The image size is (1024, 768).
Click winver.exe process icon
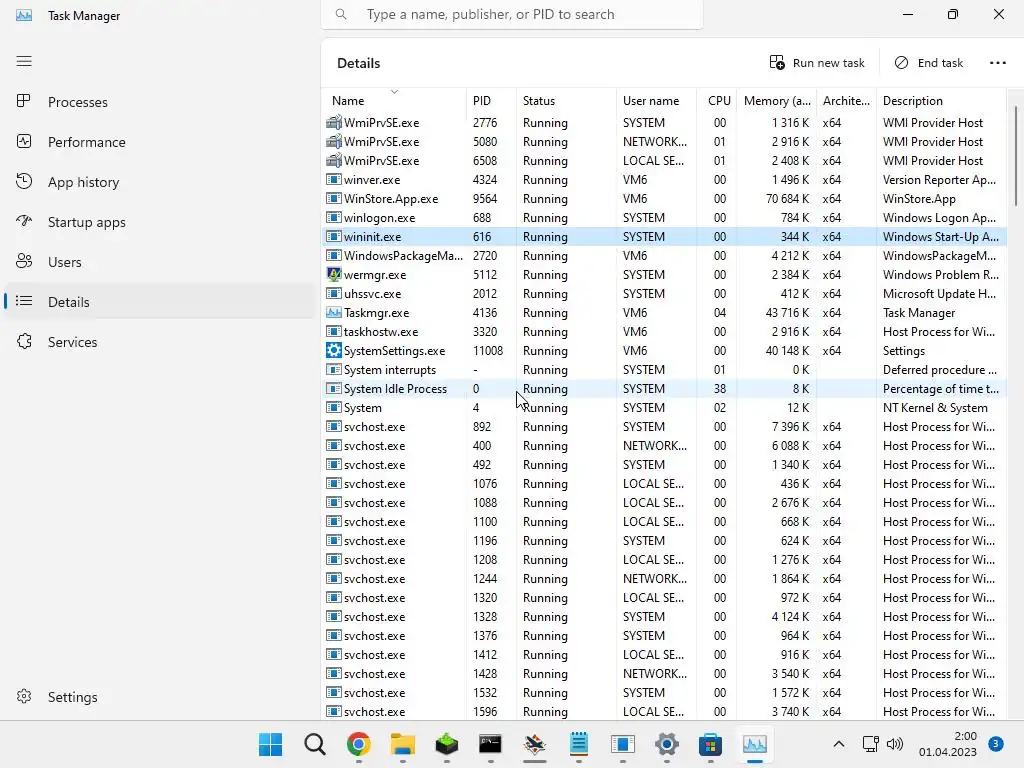click(x=334, y=180)
